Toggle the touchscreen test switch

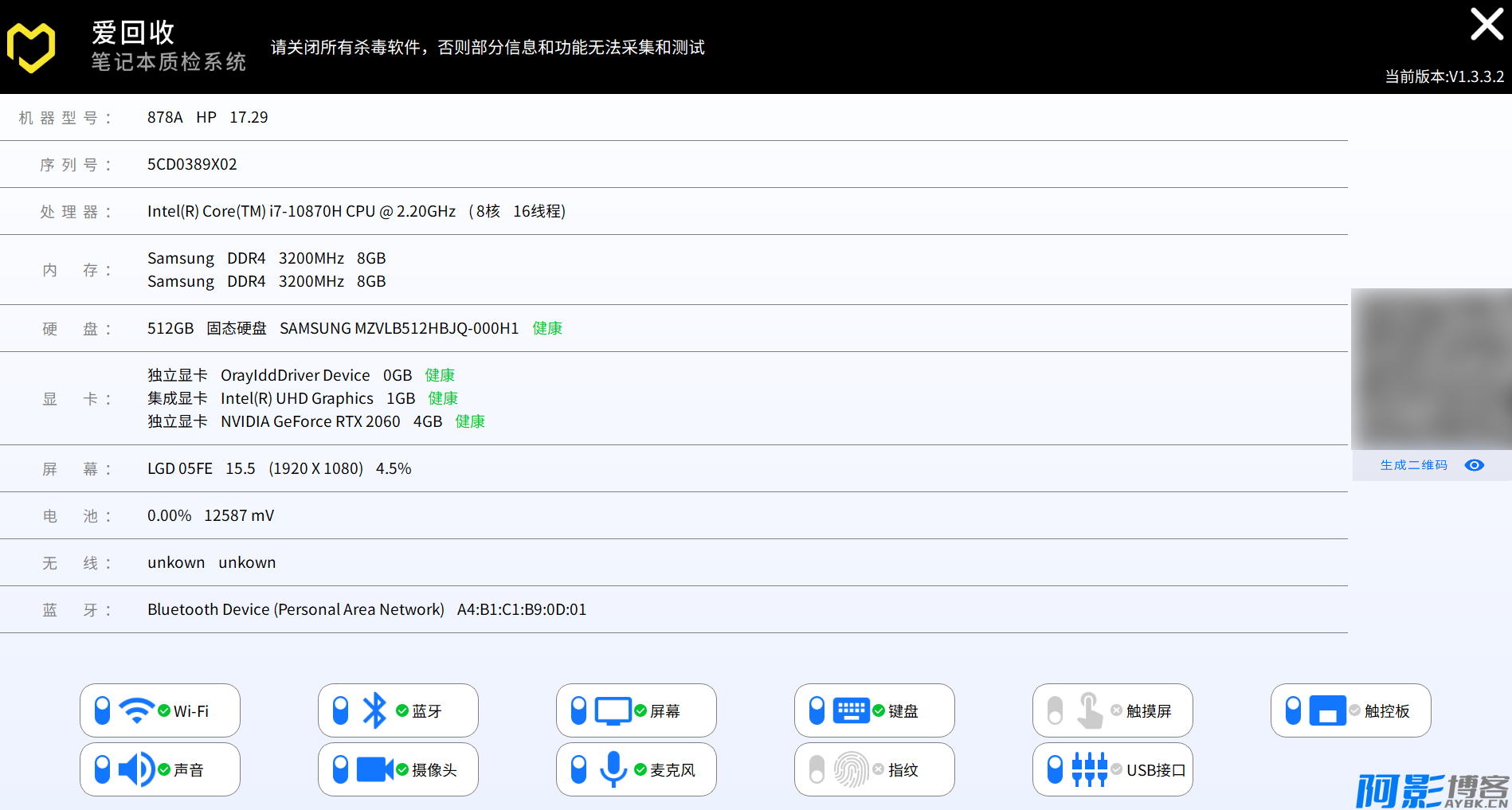1055,710
